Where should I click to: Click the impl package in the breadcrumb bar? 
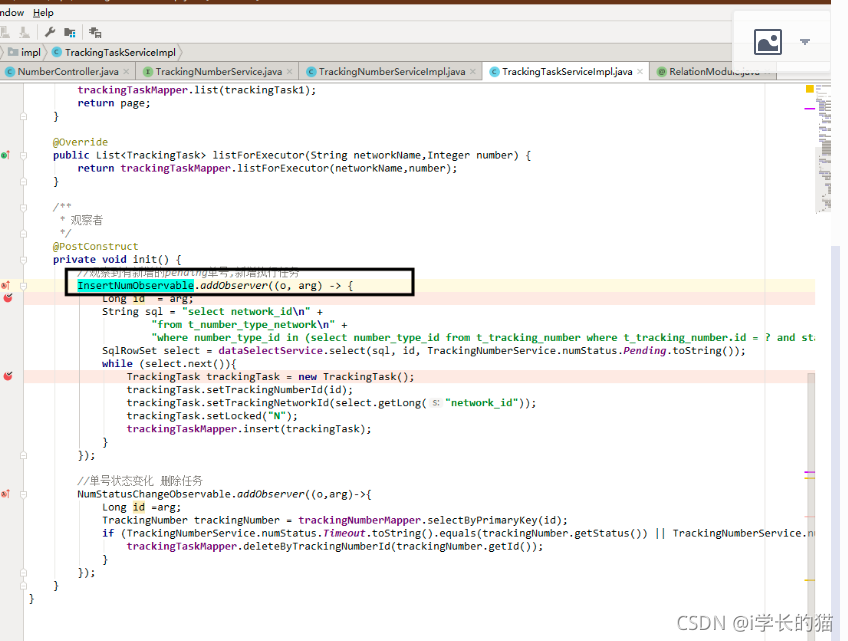click(x=30, y=52)
